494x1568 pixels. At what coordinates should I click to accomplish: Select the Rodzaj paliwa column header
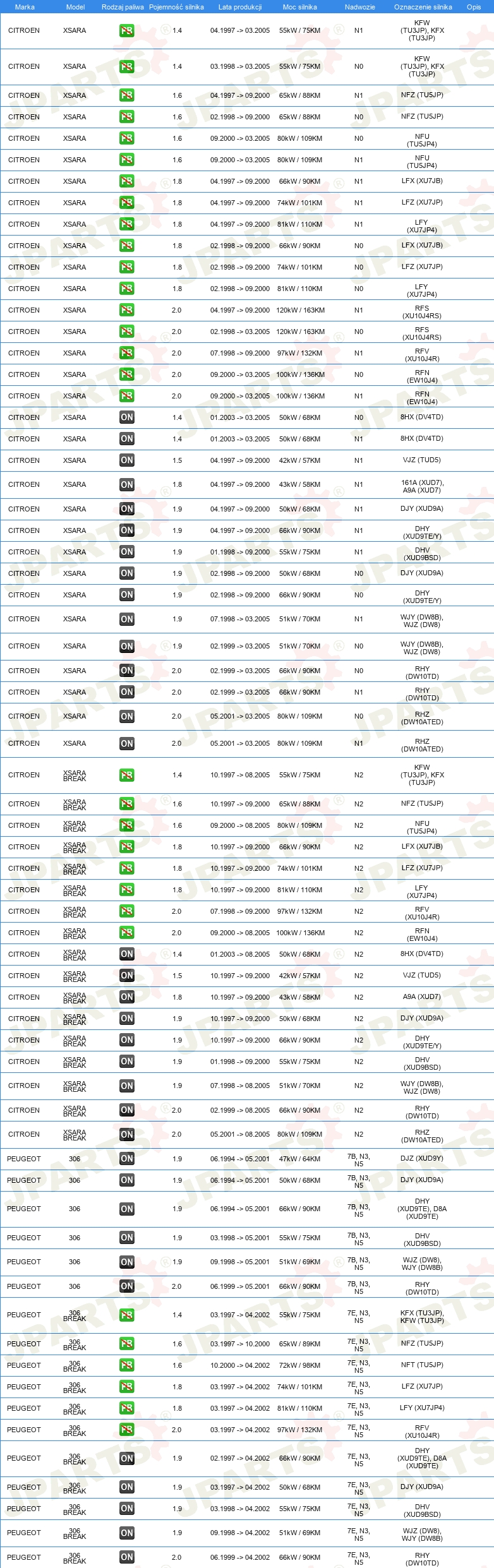click(x=123, y=7)
